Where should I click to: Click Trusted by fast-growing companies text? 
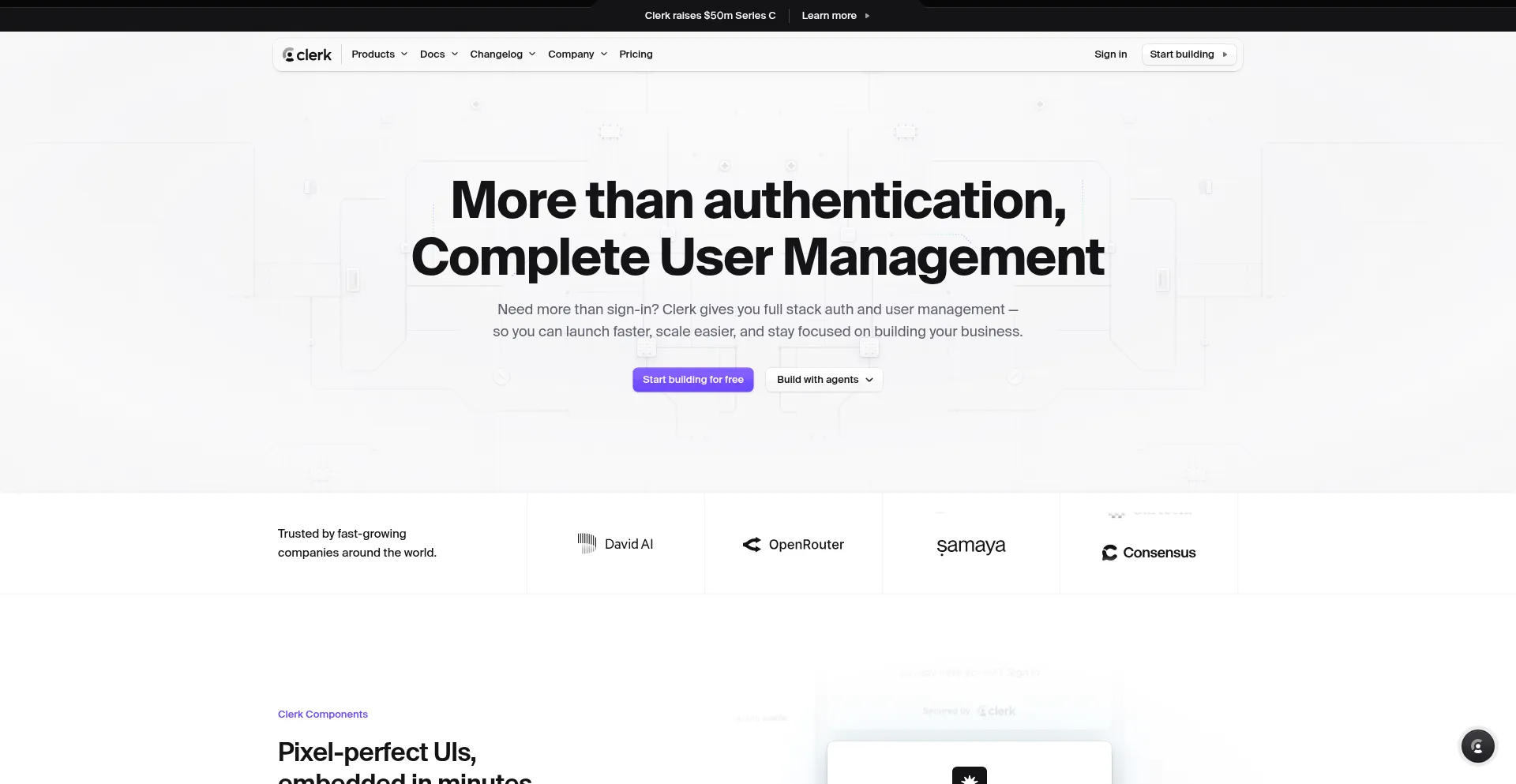point(357,543)
